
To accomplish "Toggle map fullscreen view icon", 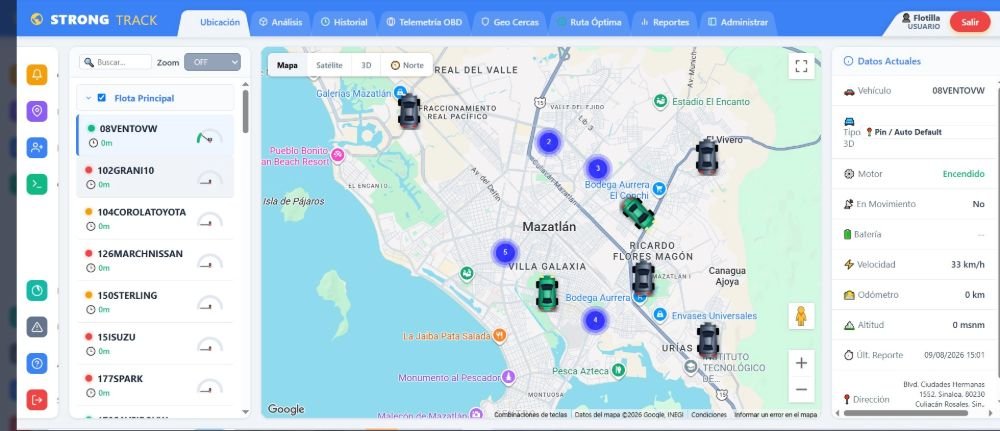I will pos(802,66).
